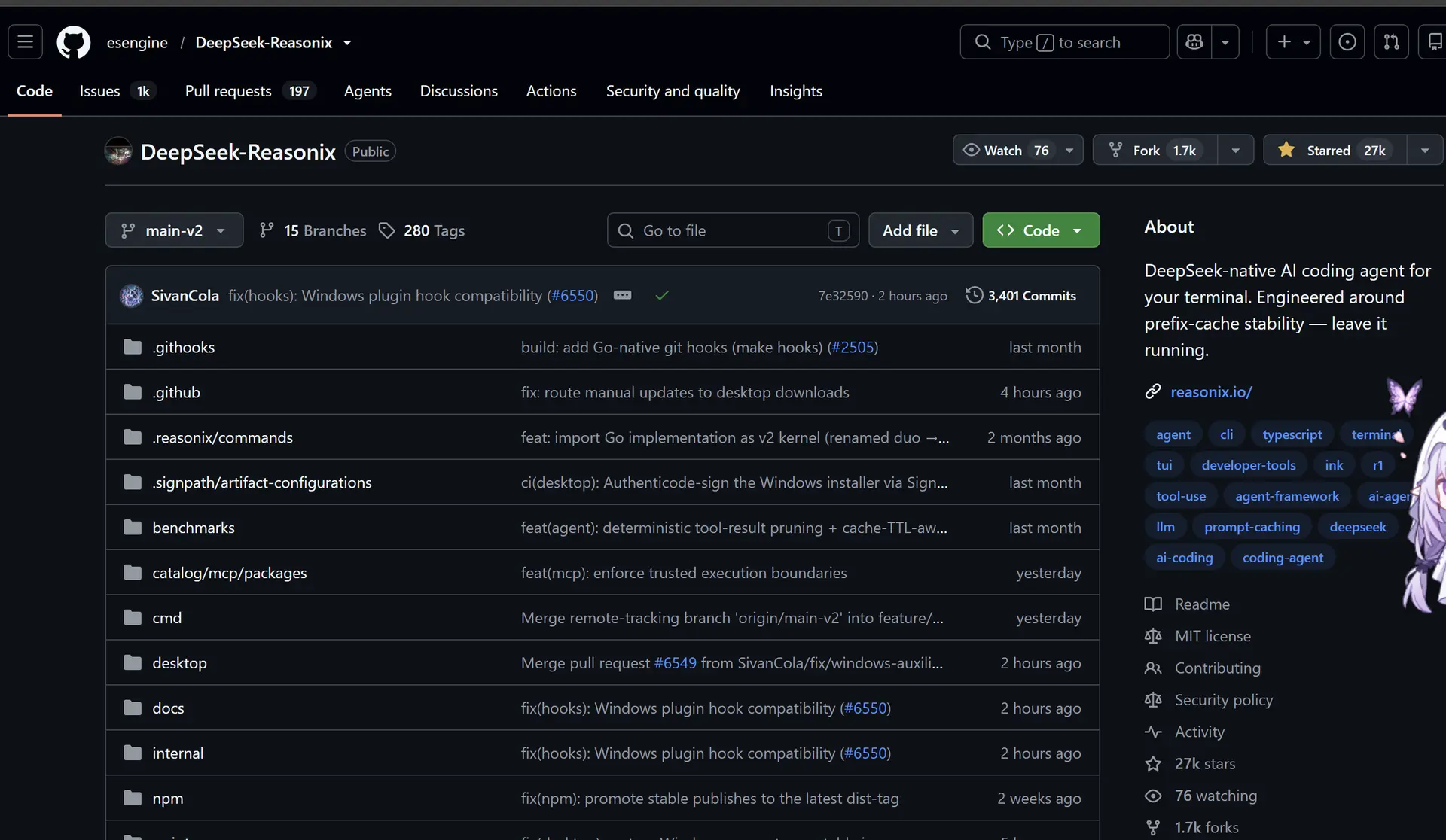Open the internal folder
This screenshot has height=840, width=1446.
[178, 753]
